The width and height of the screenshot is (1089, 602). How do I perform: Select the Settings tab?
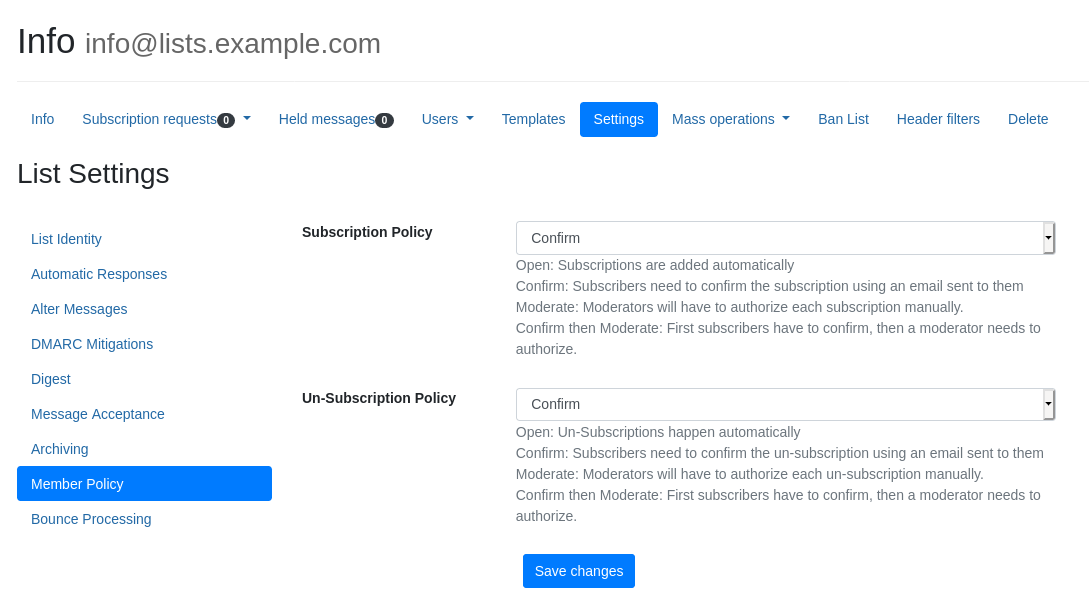619,119
